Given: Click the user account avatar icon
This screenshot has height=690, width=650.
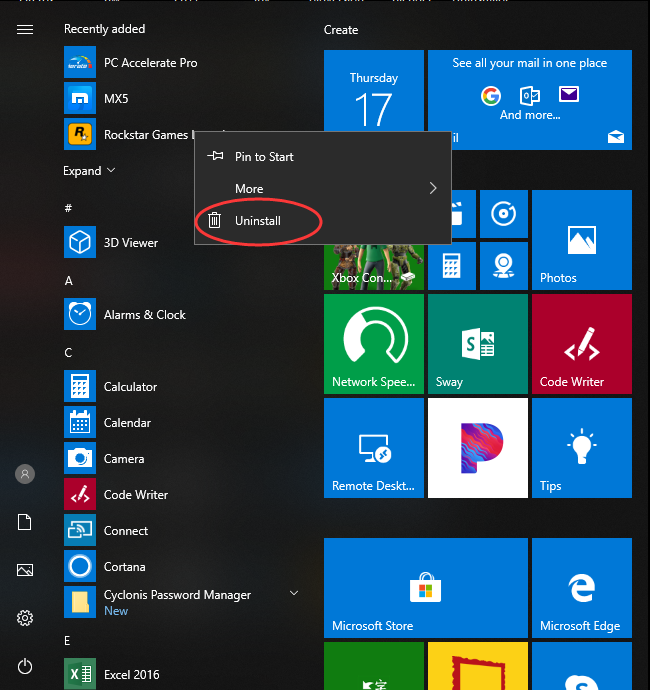Looking at the screenshot, I should (25, 474).
